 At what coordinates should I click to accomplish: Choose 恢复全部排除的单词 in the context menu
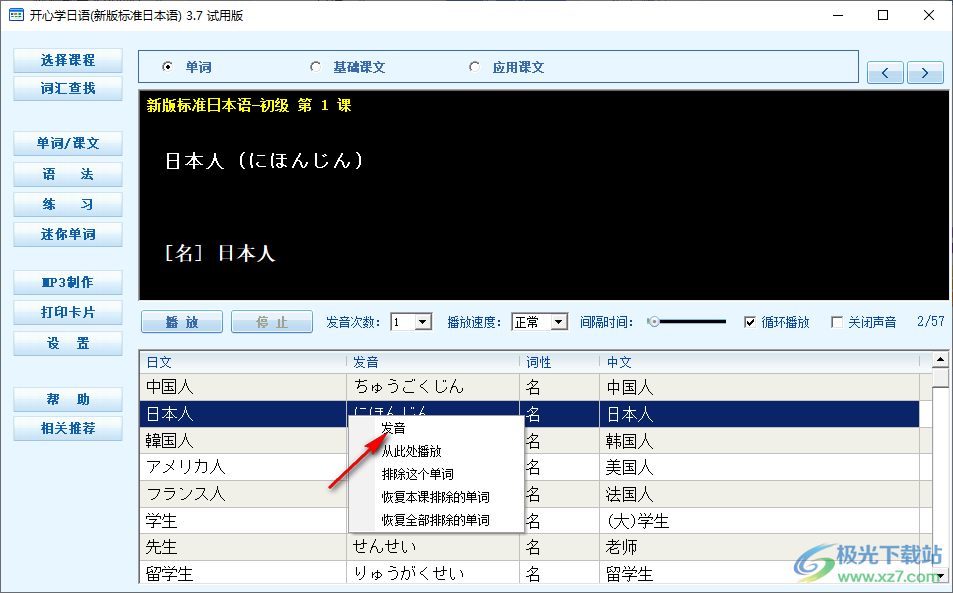pyautogui.click(x=436, y=521)
